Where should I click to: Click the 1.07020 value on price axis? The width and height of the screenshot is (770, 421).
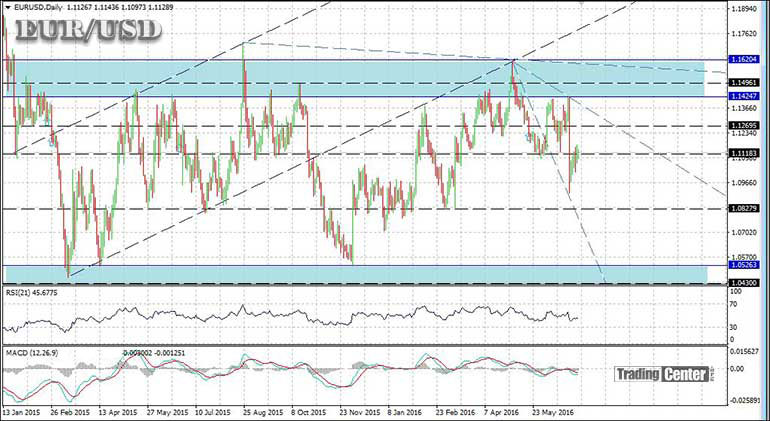744,232
